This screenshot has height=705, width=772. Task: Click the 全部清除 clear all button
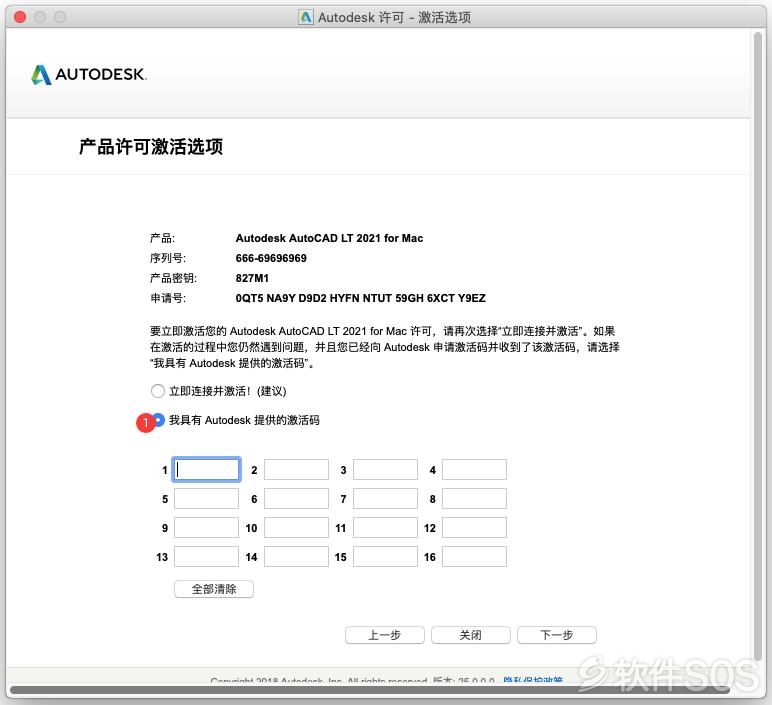click(214, 589)
